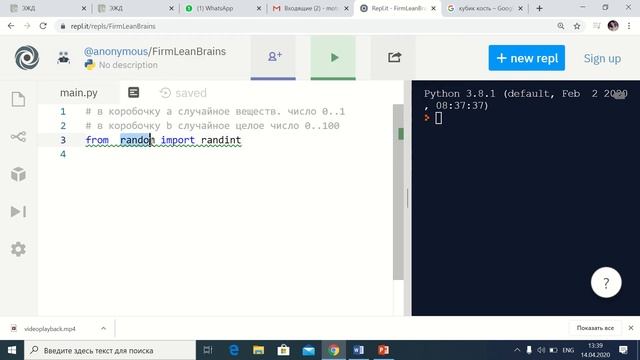Close the Repl.it browser tab
Image resolution: width=640 pixels, height=360 pixels.
click(433, 8)
